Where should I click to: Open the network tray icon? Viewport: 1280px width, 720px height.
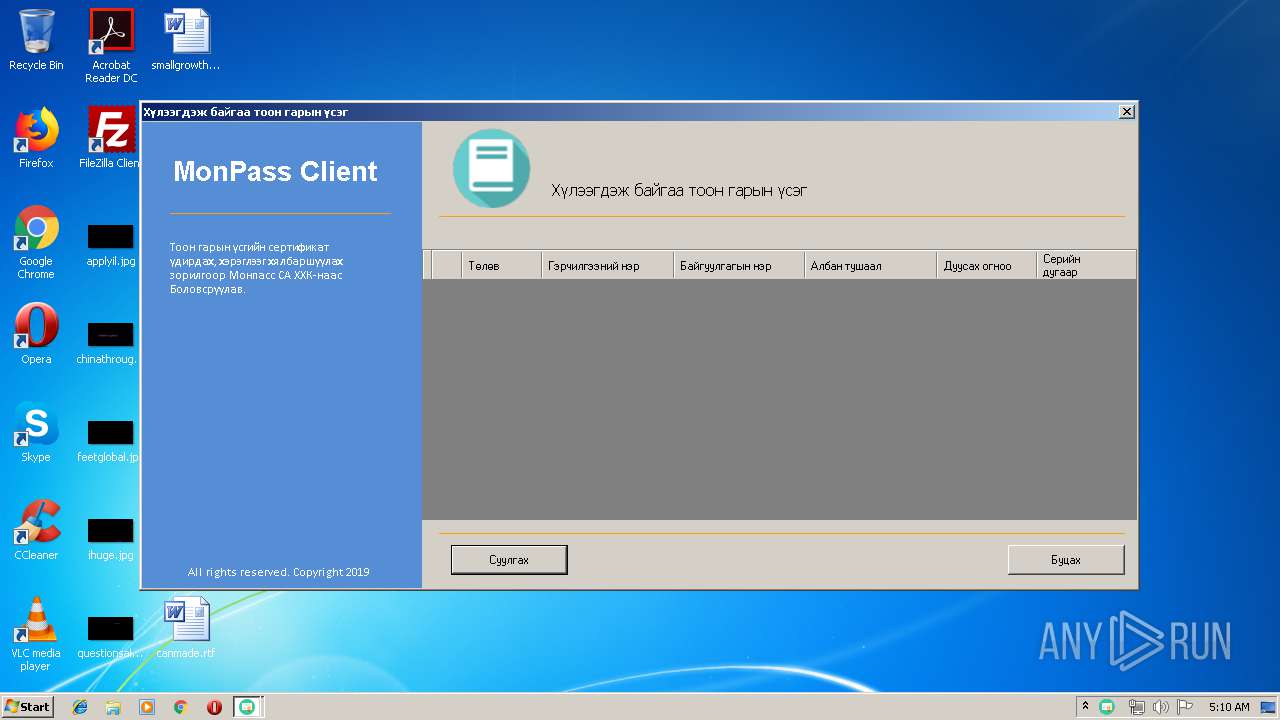[x=1136, y=707]
